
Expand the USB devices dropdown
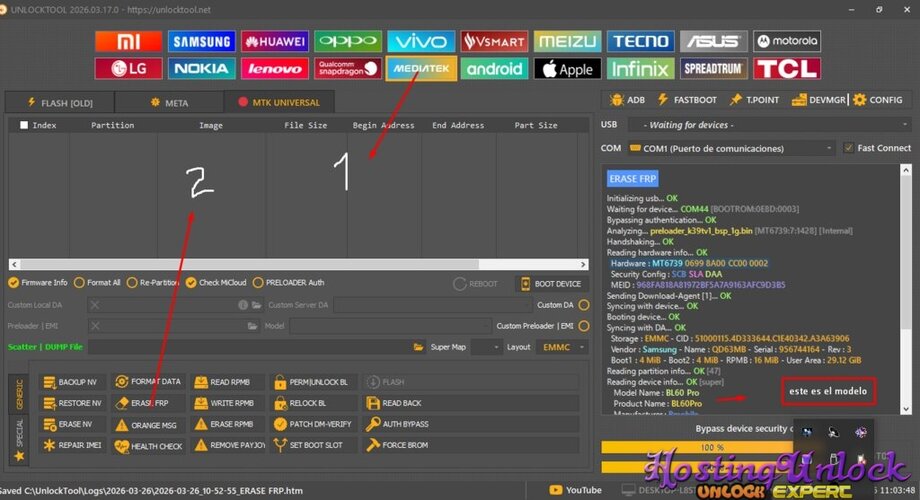point(769,124)
